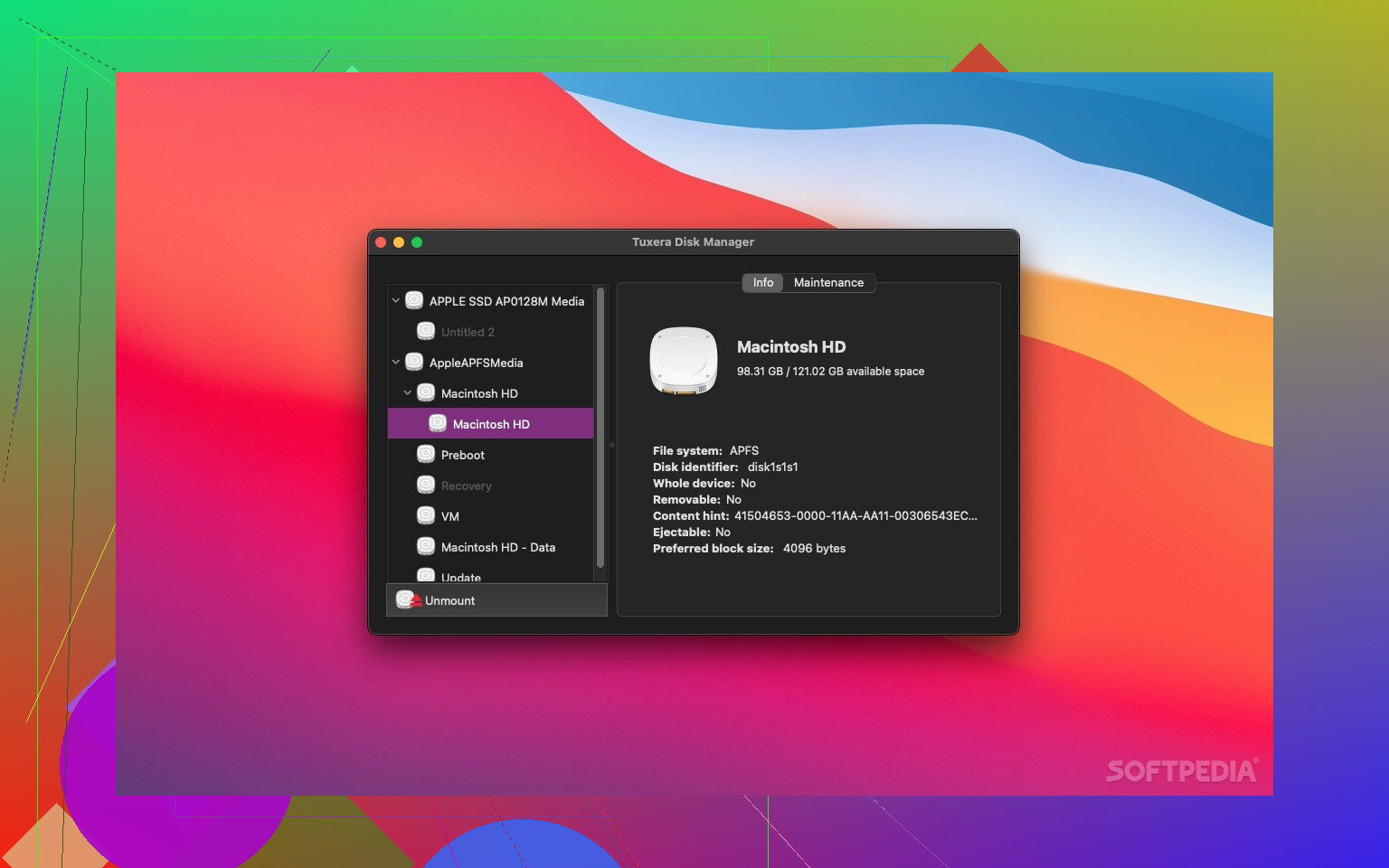Click the disk list vertical scrollbar
The image size is (1389, 868).
(x=600, y=427)
